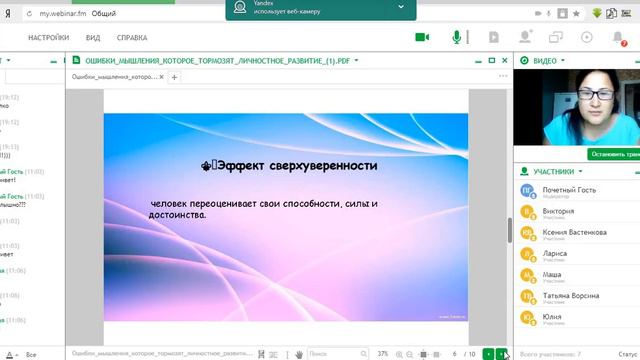Screen dimensions: 640x360
Task: Open the СПРАВКА menu
Action: [x=132, y=38]
